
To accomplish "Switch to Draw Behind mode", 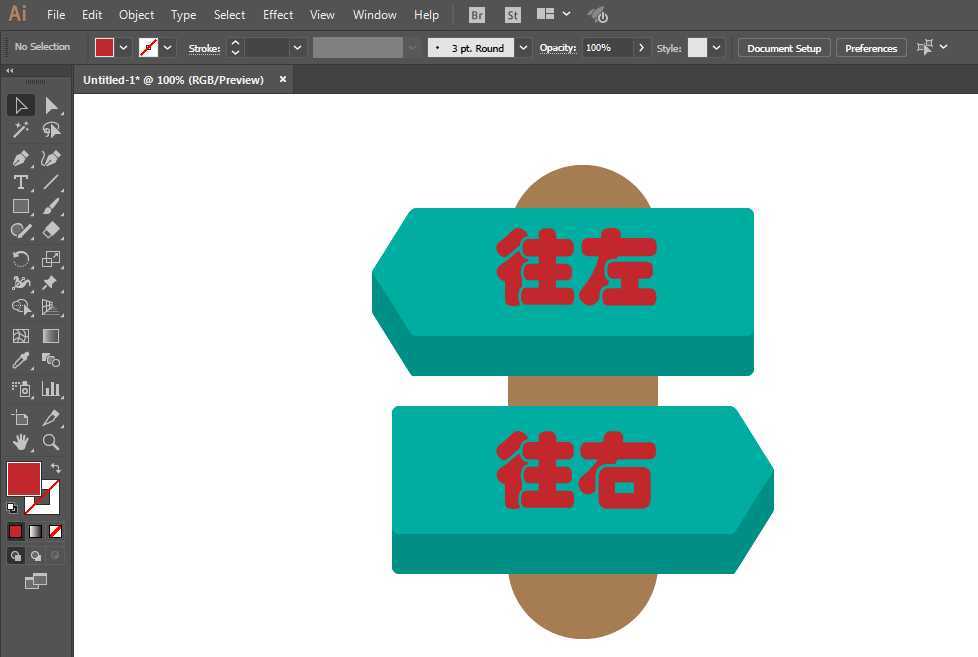I will point(35,555).
